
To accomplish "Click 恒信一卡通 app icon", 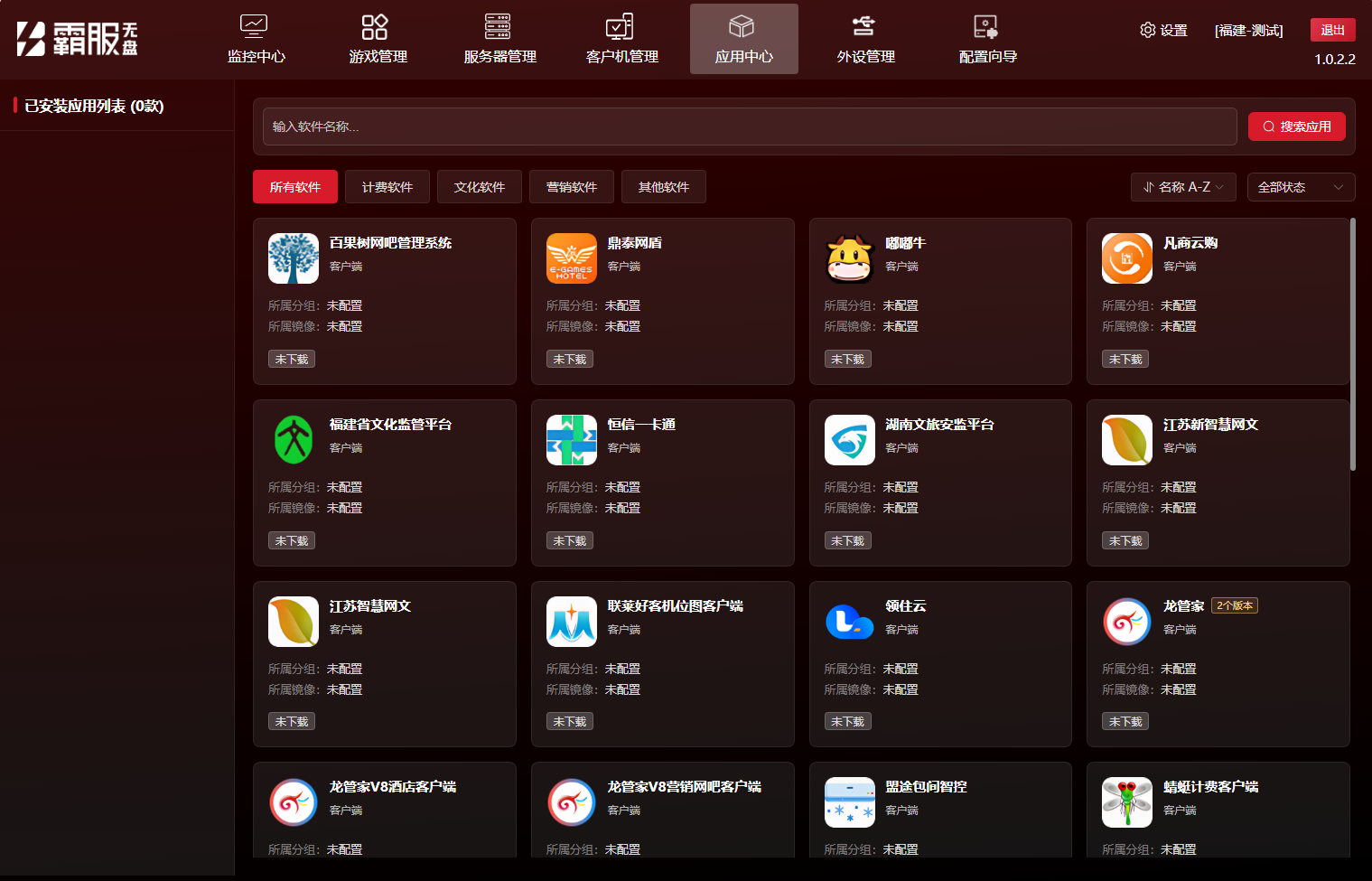I will (x=572, y=440).
